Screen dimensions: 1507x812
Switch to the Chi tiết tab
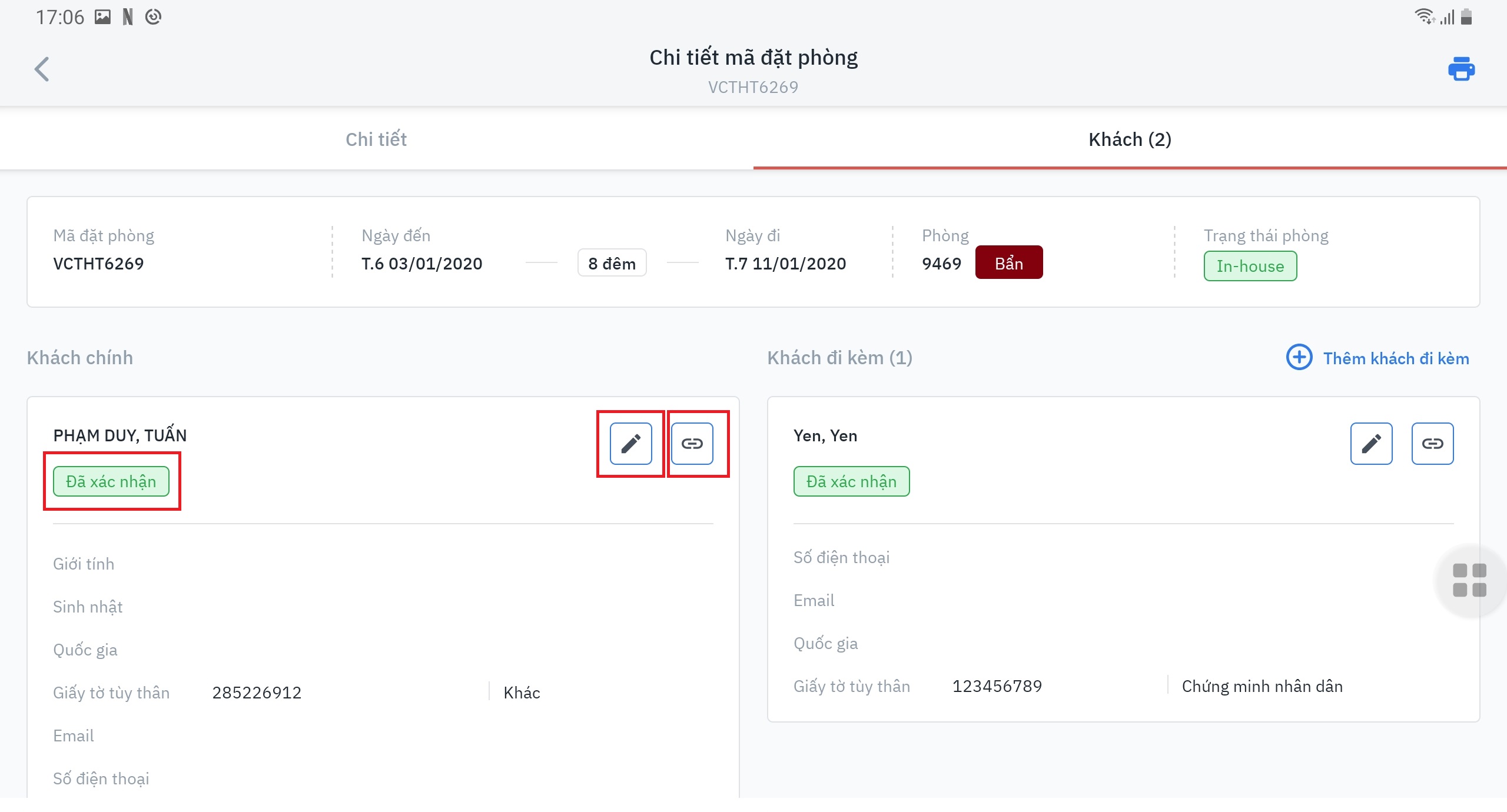pos(376,139)
